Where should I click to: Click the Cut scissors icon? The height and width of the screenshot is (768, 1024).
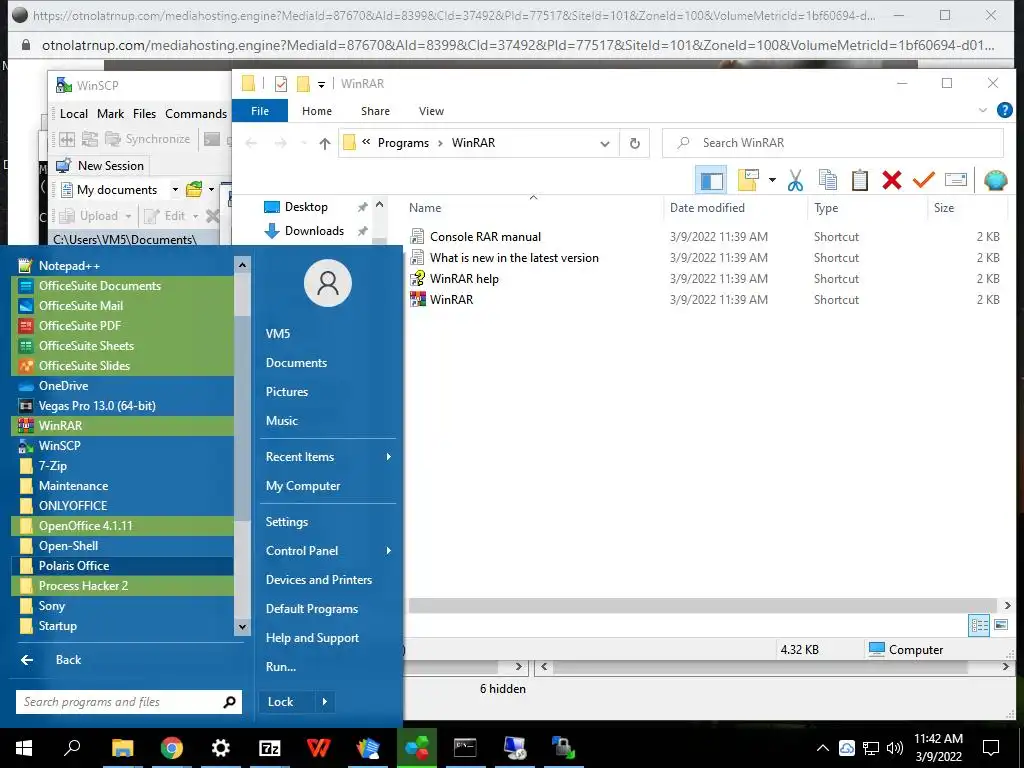(795, 180)
